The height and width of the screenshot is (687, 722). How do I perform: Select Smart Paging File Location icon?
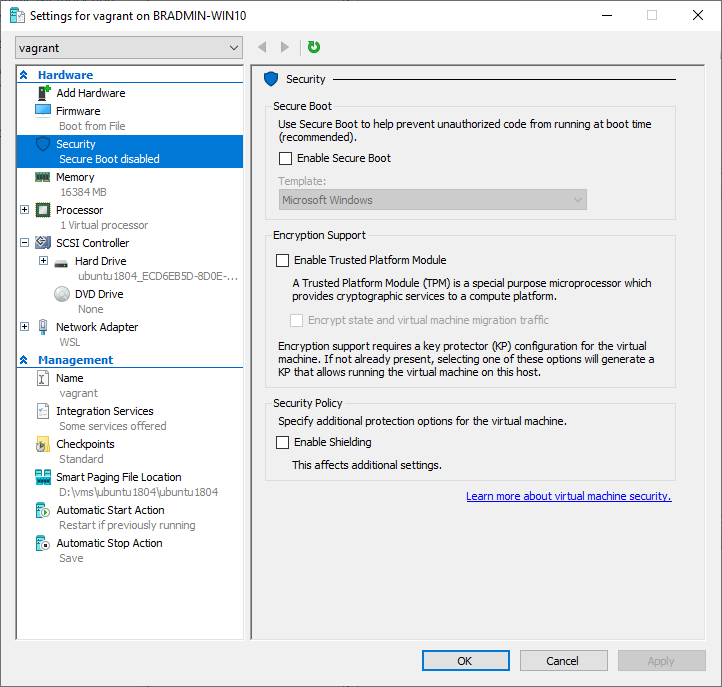pyautogui.click(x=43, y=477)
